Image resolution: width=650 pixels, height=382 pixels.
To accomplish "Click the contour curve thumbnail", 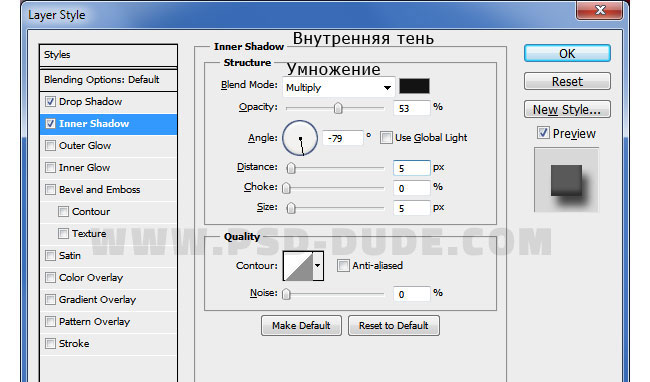I will pos(298,266).
